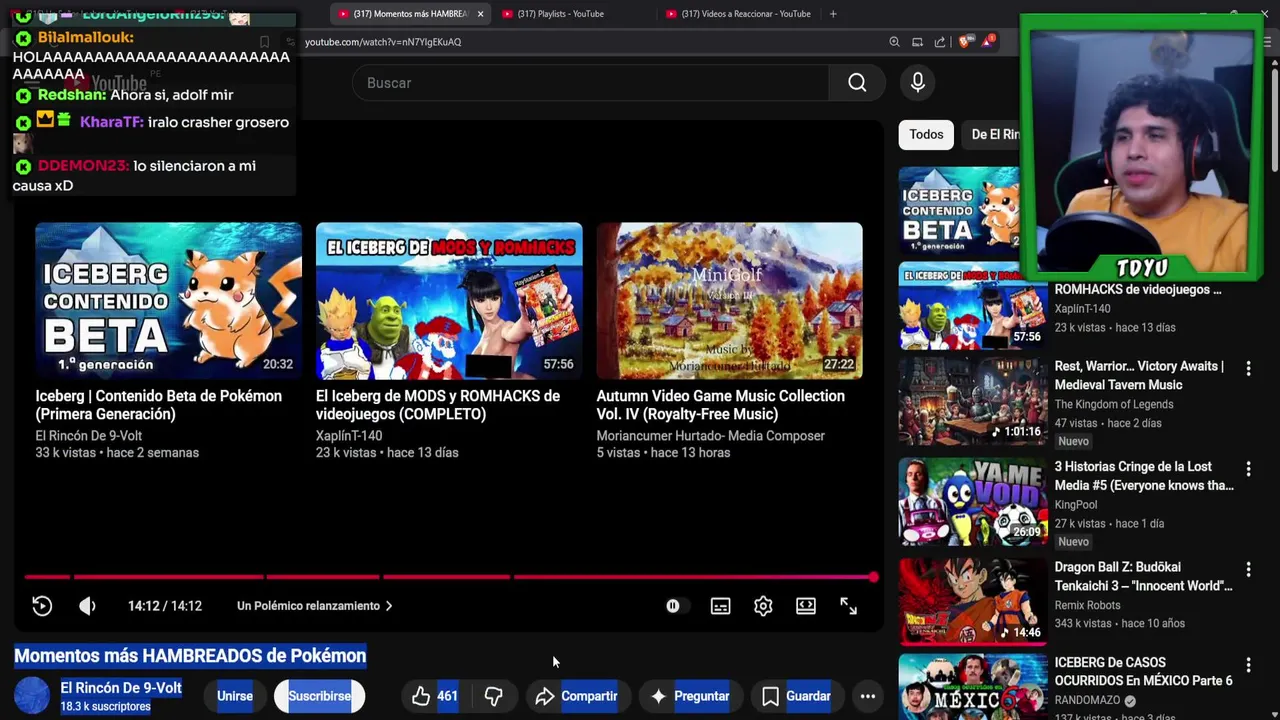The image size is (1280, 720).
Task: Open Remix Robots channel name
Action: [x=1087, y=605]
